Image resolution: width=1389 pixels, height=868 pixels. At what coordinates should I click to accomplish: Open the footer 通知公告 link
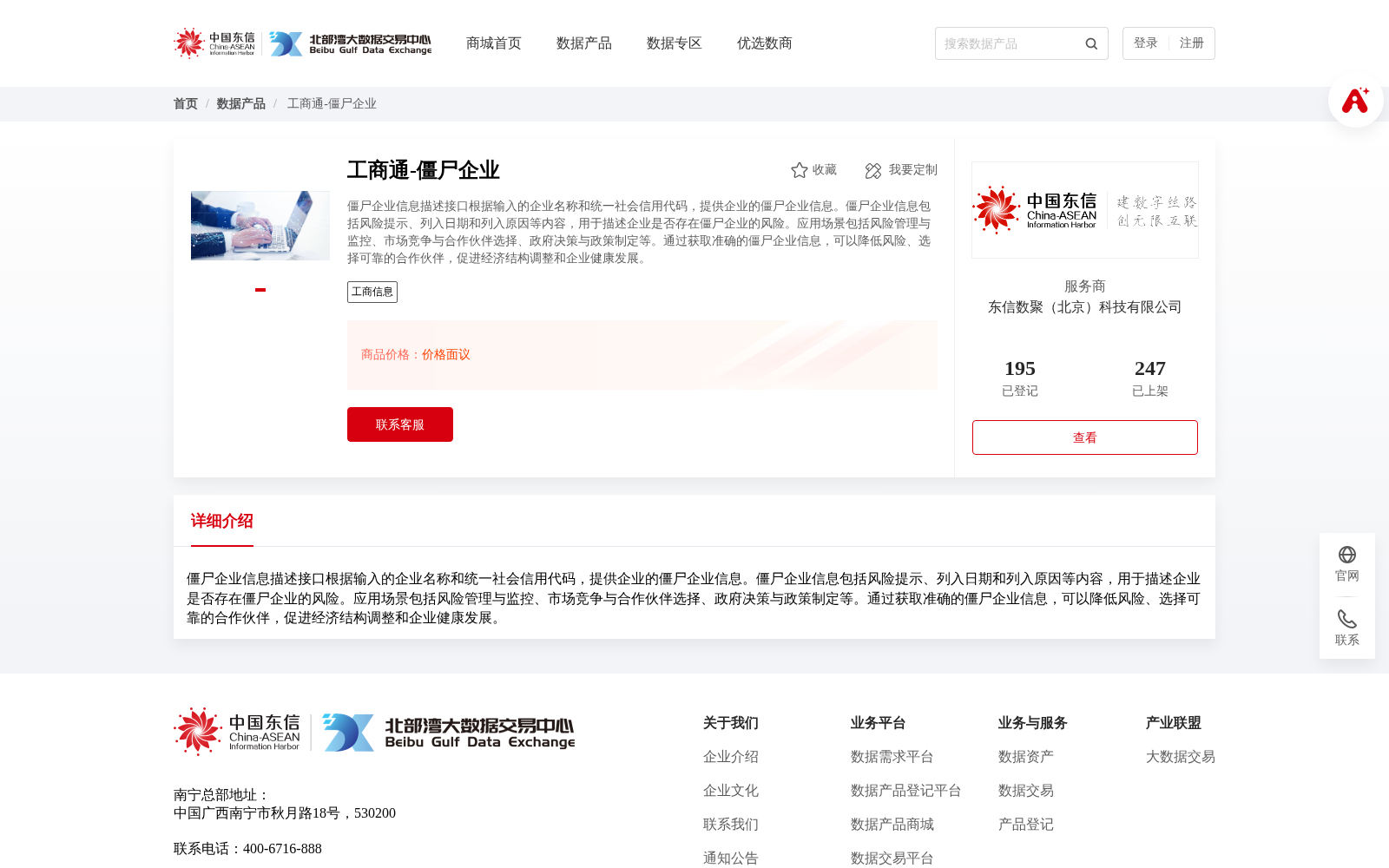pyautogui.click(x=731, y=858)
